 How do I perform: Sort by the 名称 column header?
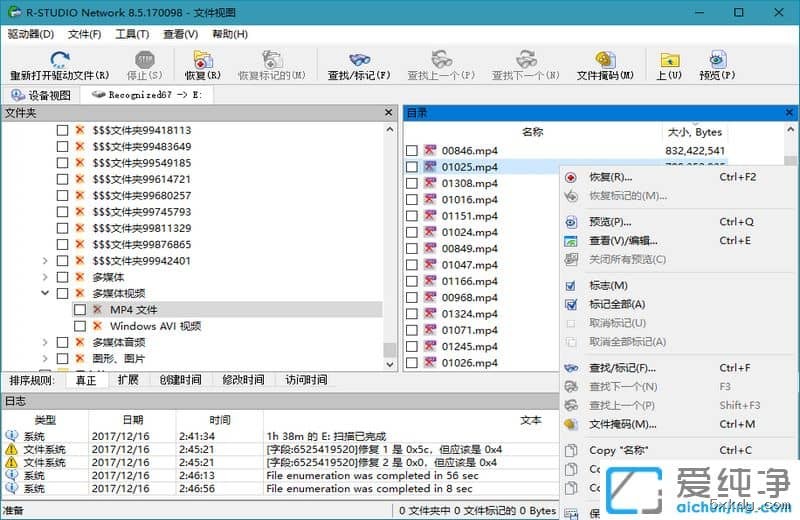(x=533, y=132)
